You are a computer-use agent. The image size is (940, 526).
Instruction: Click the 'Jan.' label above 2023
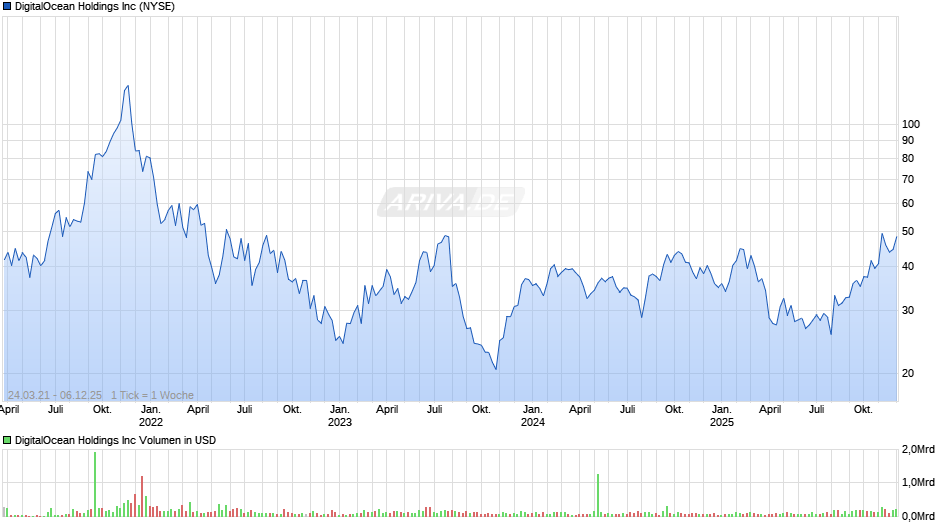(340, 410)
